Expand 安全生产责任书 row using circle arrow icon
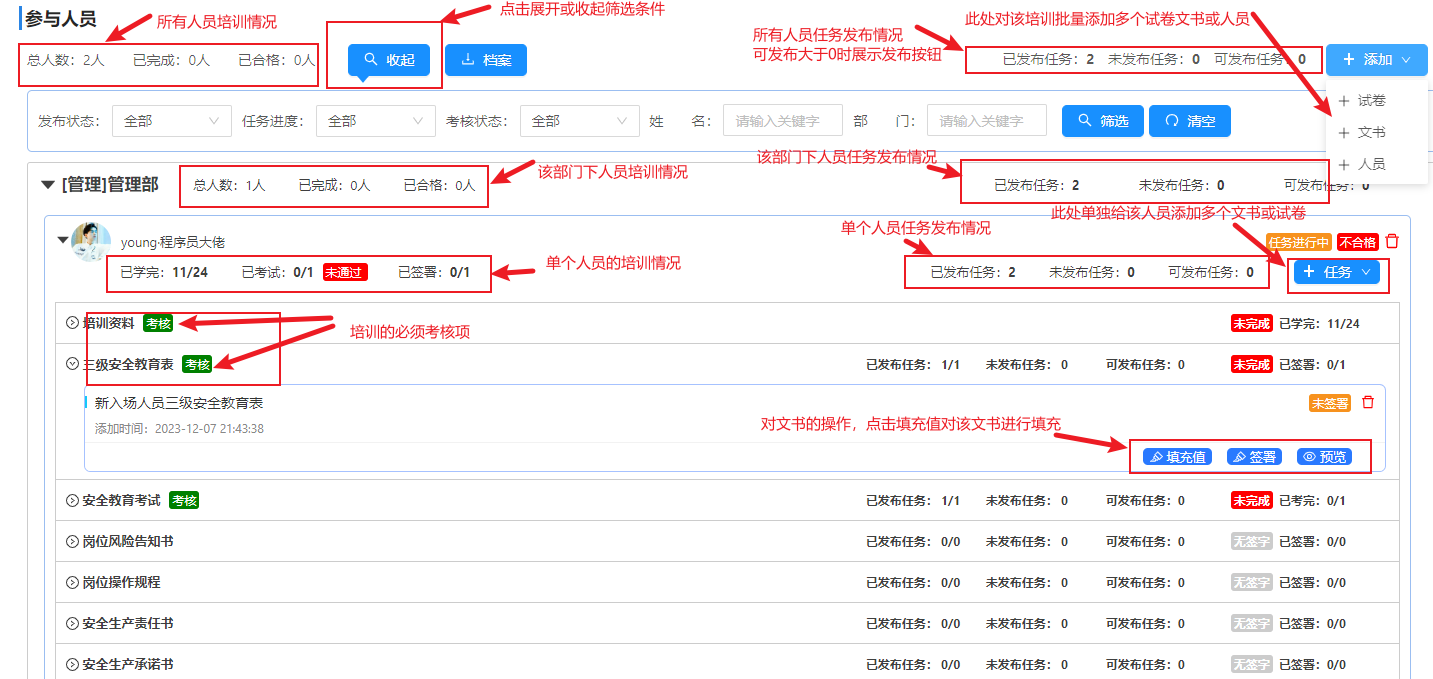Screen dimensions: 1433x679 (x=72, y=623)
